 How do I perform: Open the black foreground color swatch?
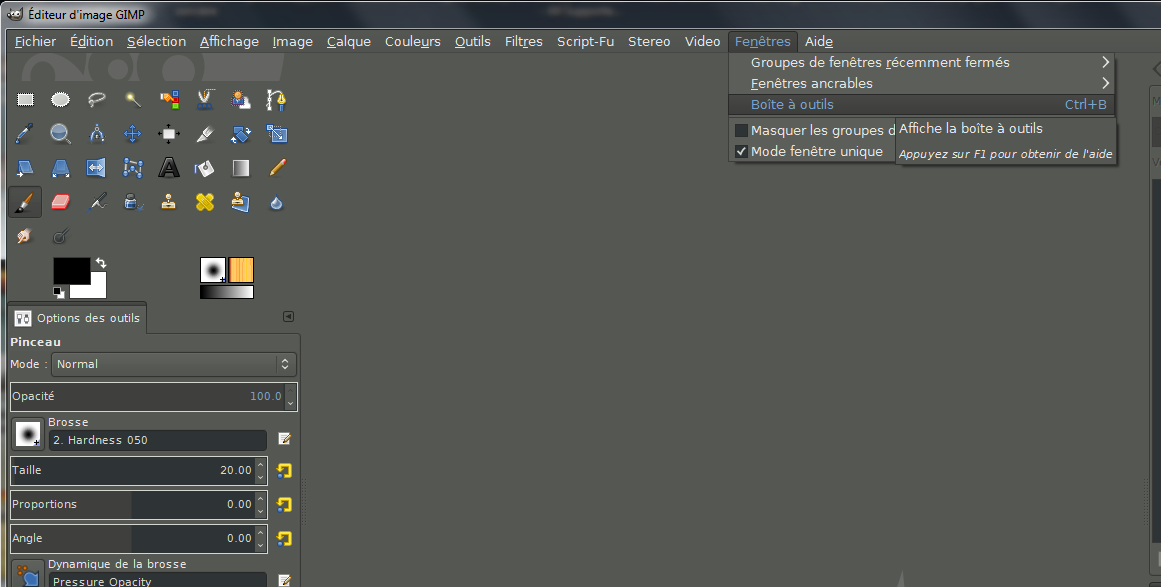70,270
